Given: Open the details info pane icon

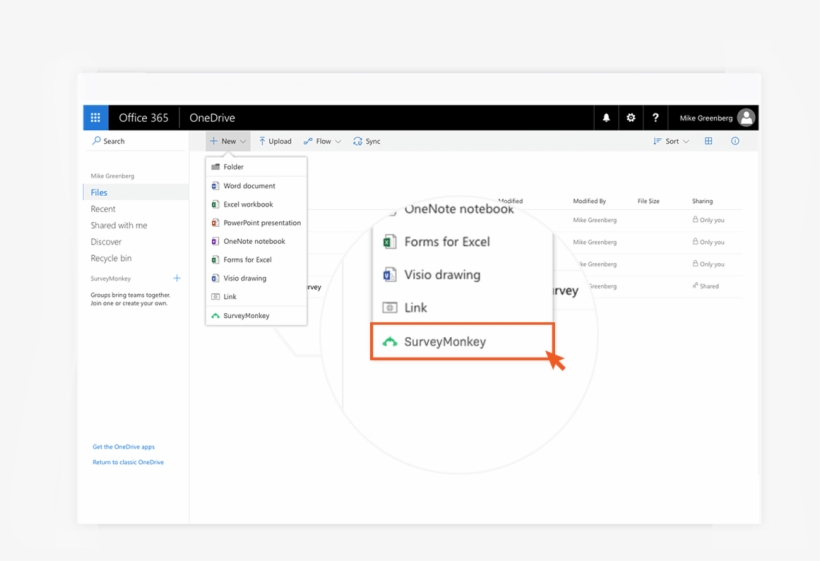Looking at the screenshot, I should click(735, 141).
